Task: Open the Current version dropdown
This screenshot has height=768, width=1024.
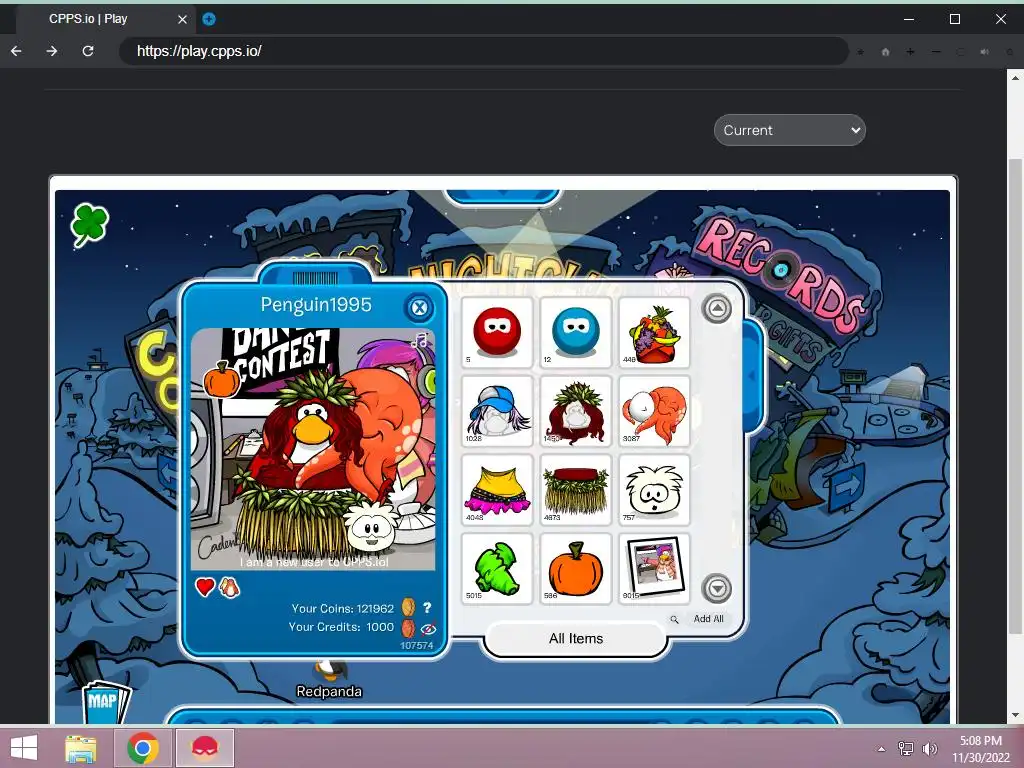Action: (x=790, y=130)
